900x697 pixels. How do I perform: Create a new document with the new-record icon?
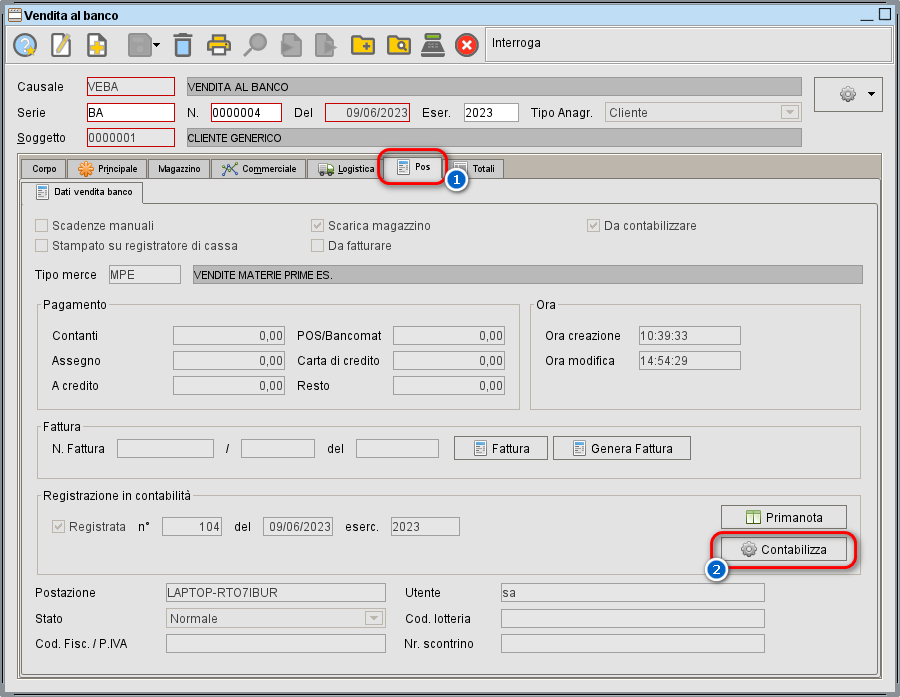click(96, 45)
